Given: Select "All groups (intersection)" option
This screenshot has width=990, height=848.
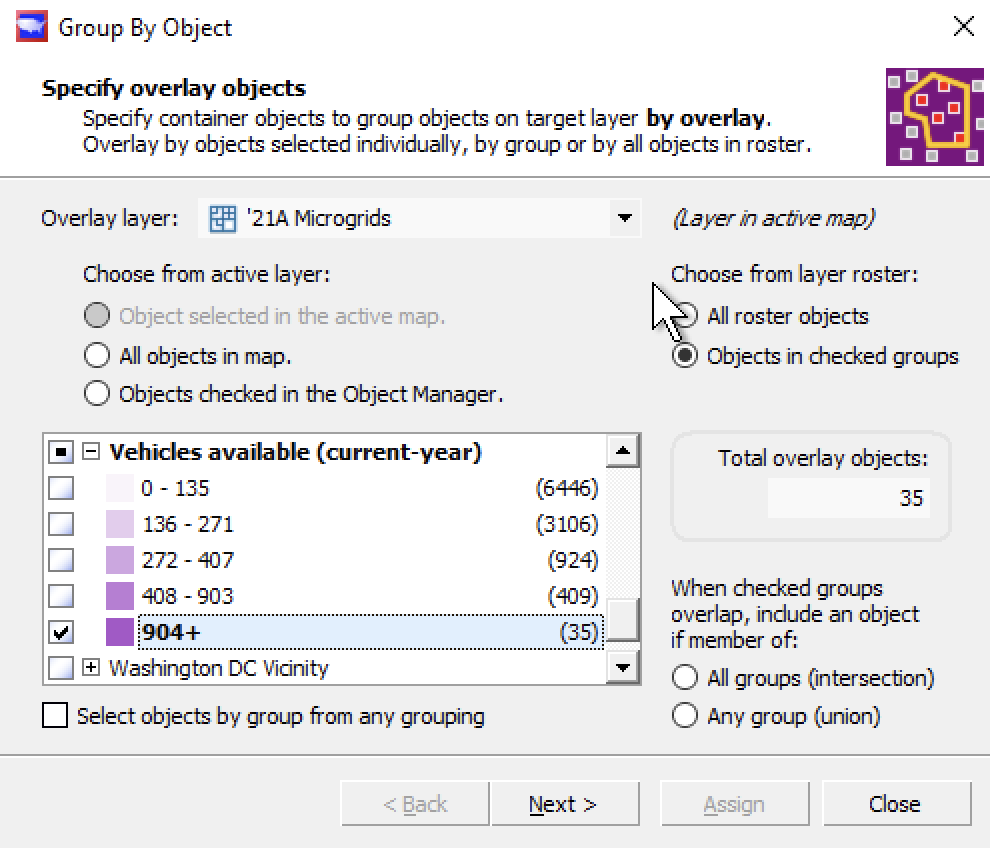Looking at the screenshot, I should pos(686,678).
